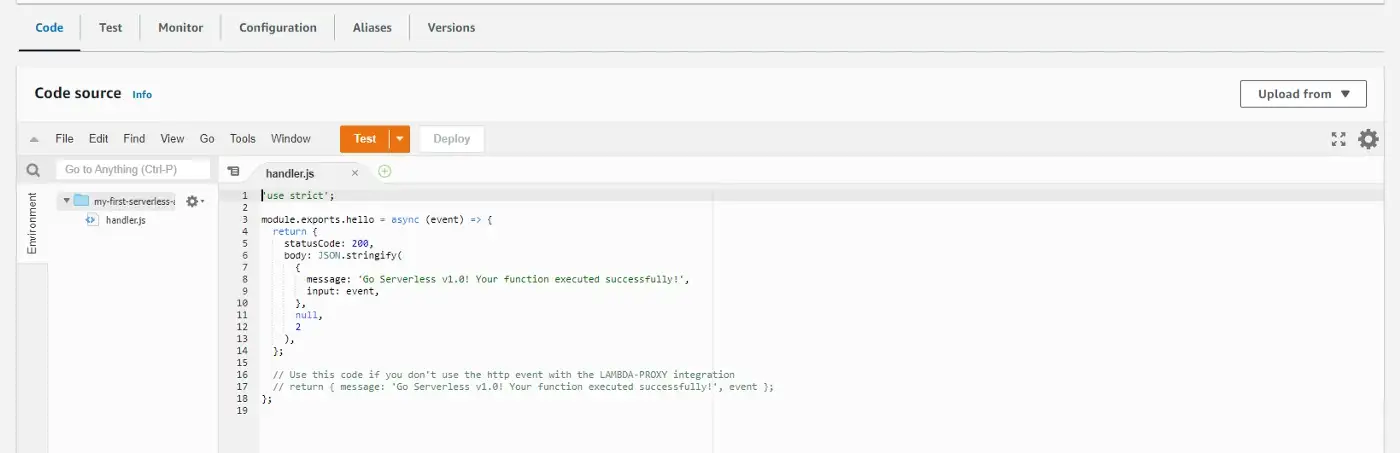The width and height of the screenshot is (1400, 453).
Task: Open the Info link near Code source
Action: point(142,95)
